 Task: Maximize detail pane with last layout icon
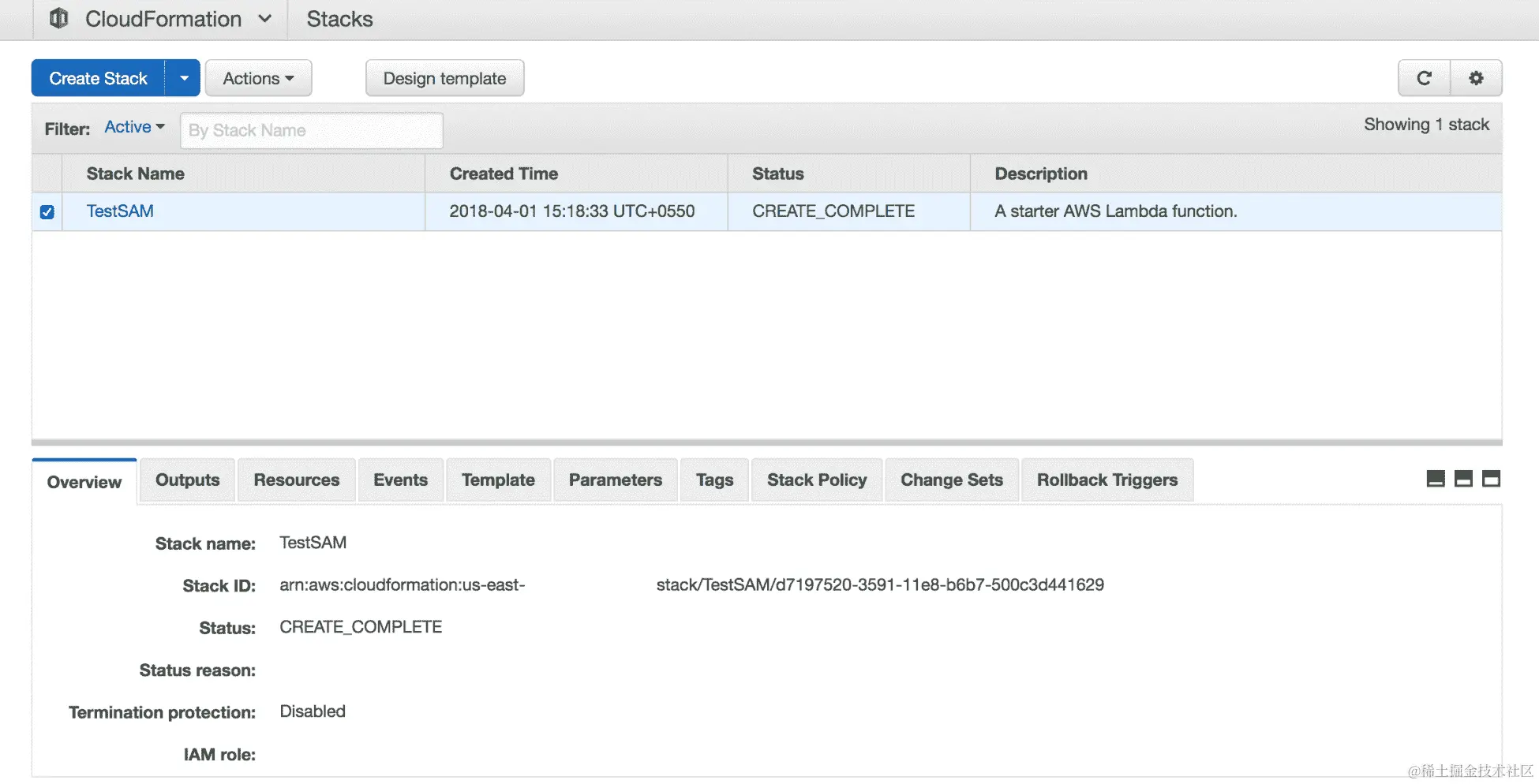click(1491, 479)
